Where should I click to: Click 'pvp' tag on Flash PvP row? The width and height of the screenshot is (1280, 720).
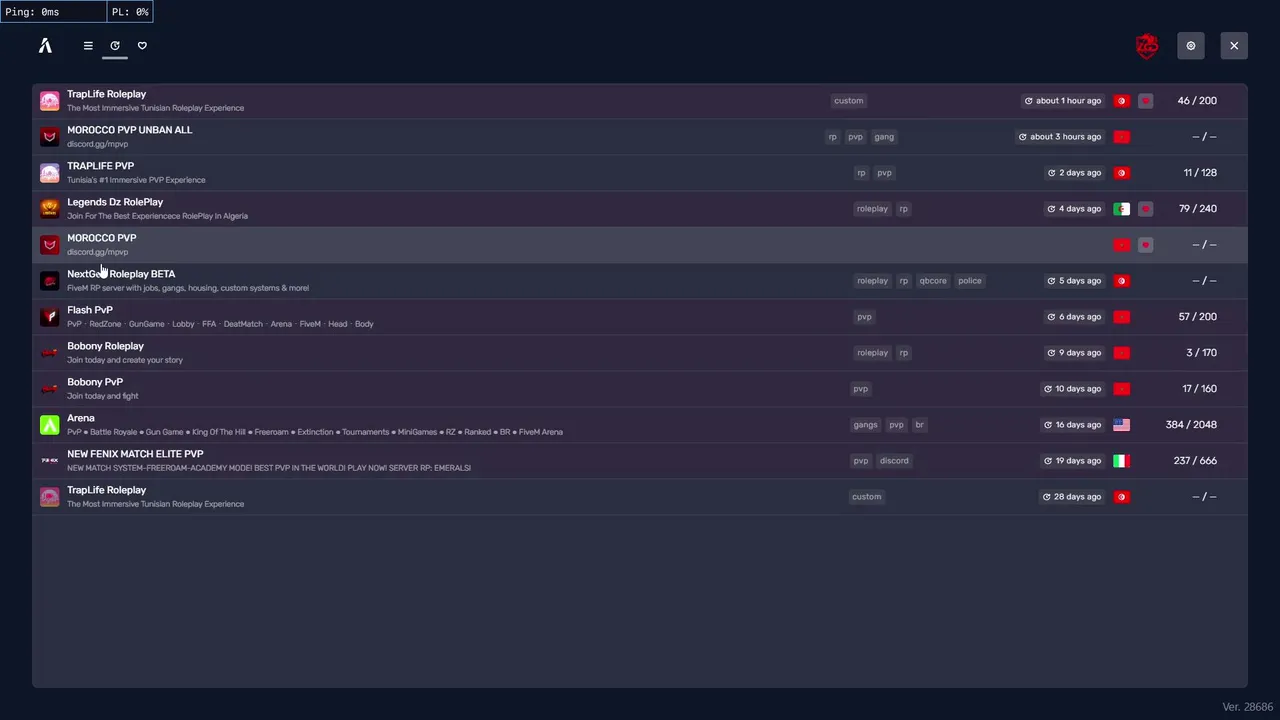(x=864, y=317)
